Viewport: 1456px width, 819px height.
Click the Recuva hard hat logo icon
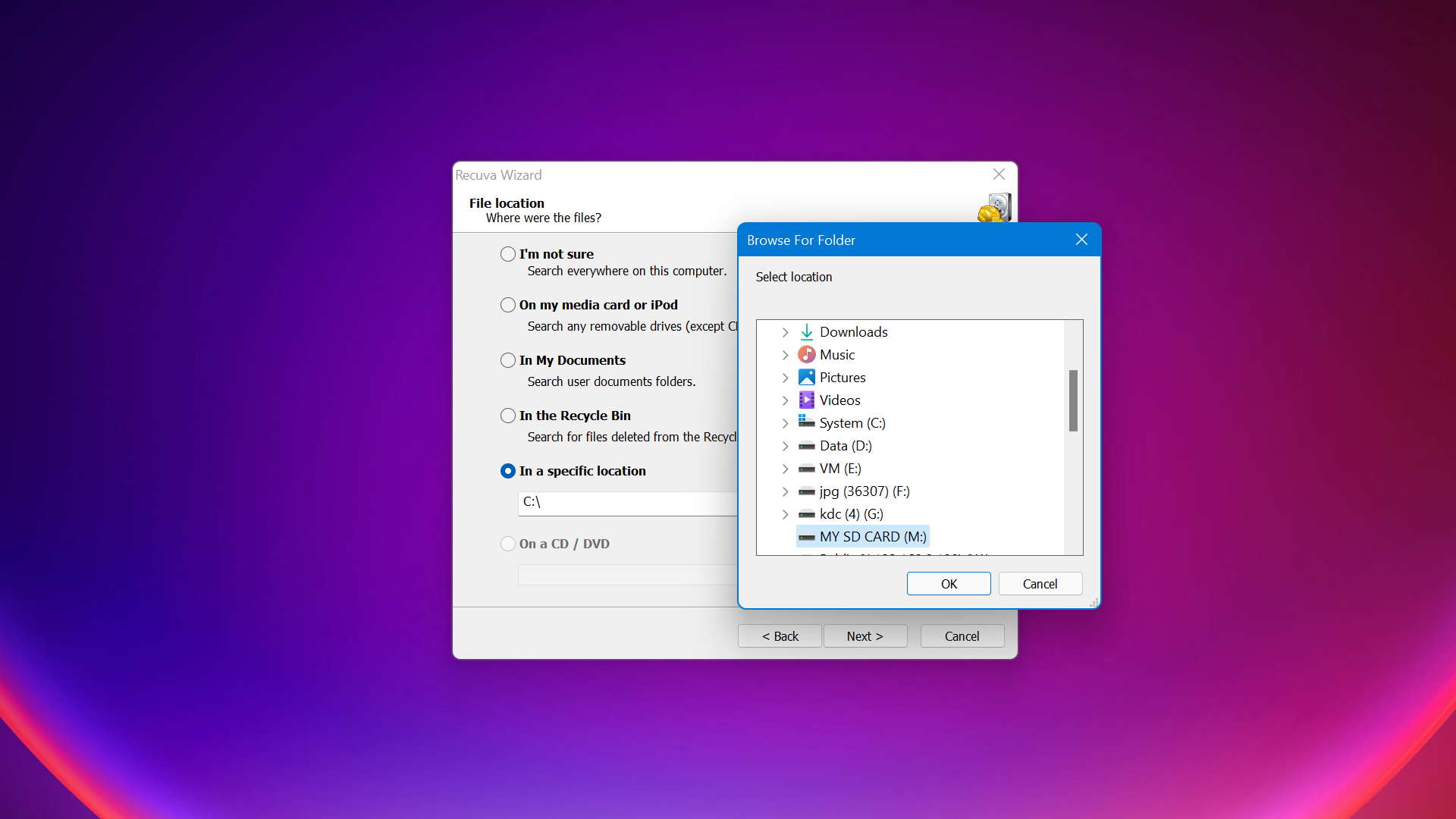tap(994, 208)
